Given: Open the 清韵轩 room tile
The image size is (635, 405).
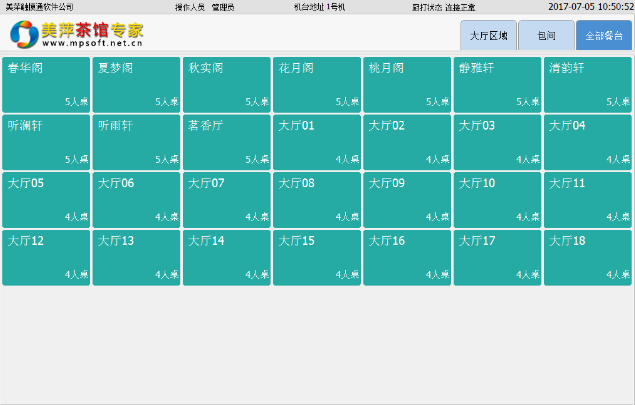Looking at the screenshot, I should (588, 85).
